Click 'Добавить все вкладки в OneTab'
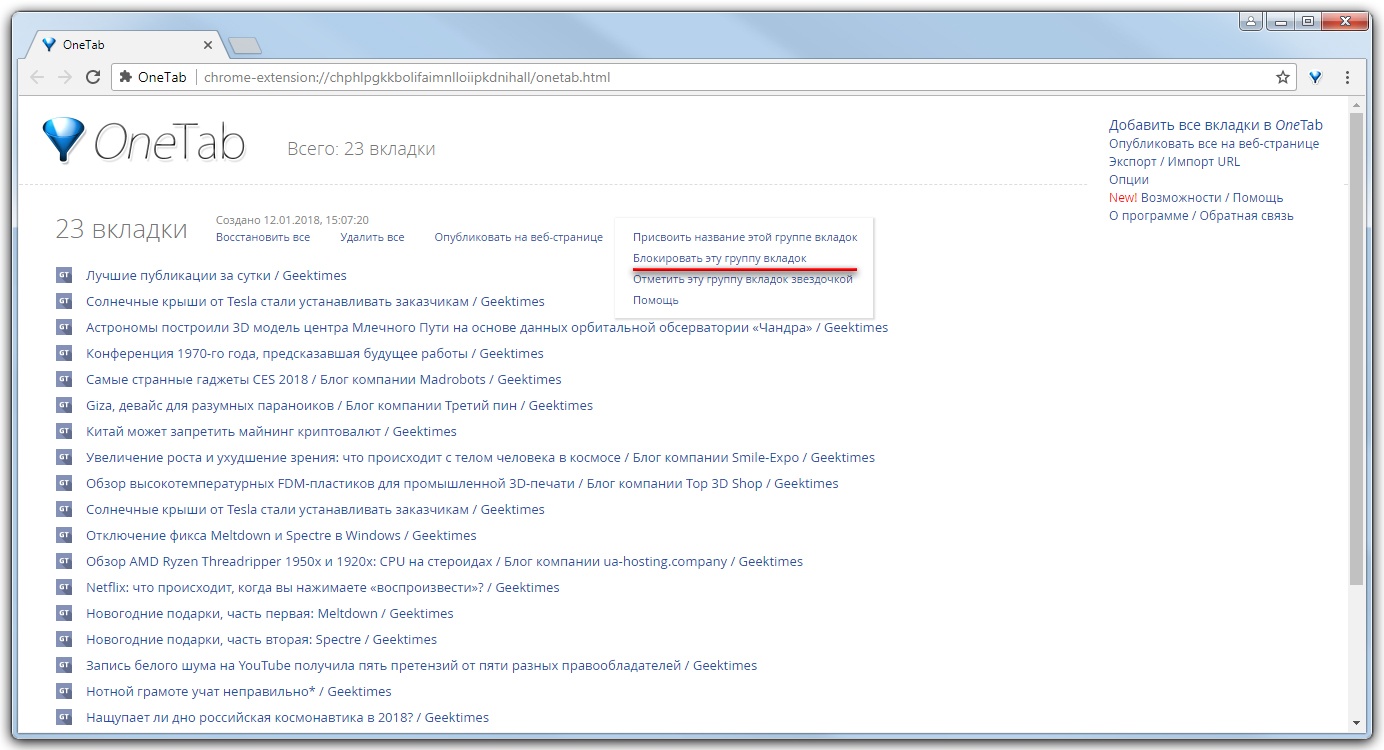The image size is (1384, 750). 1216,125
